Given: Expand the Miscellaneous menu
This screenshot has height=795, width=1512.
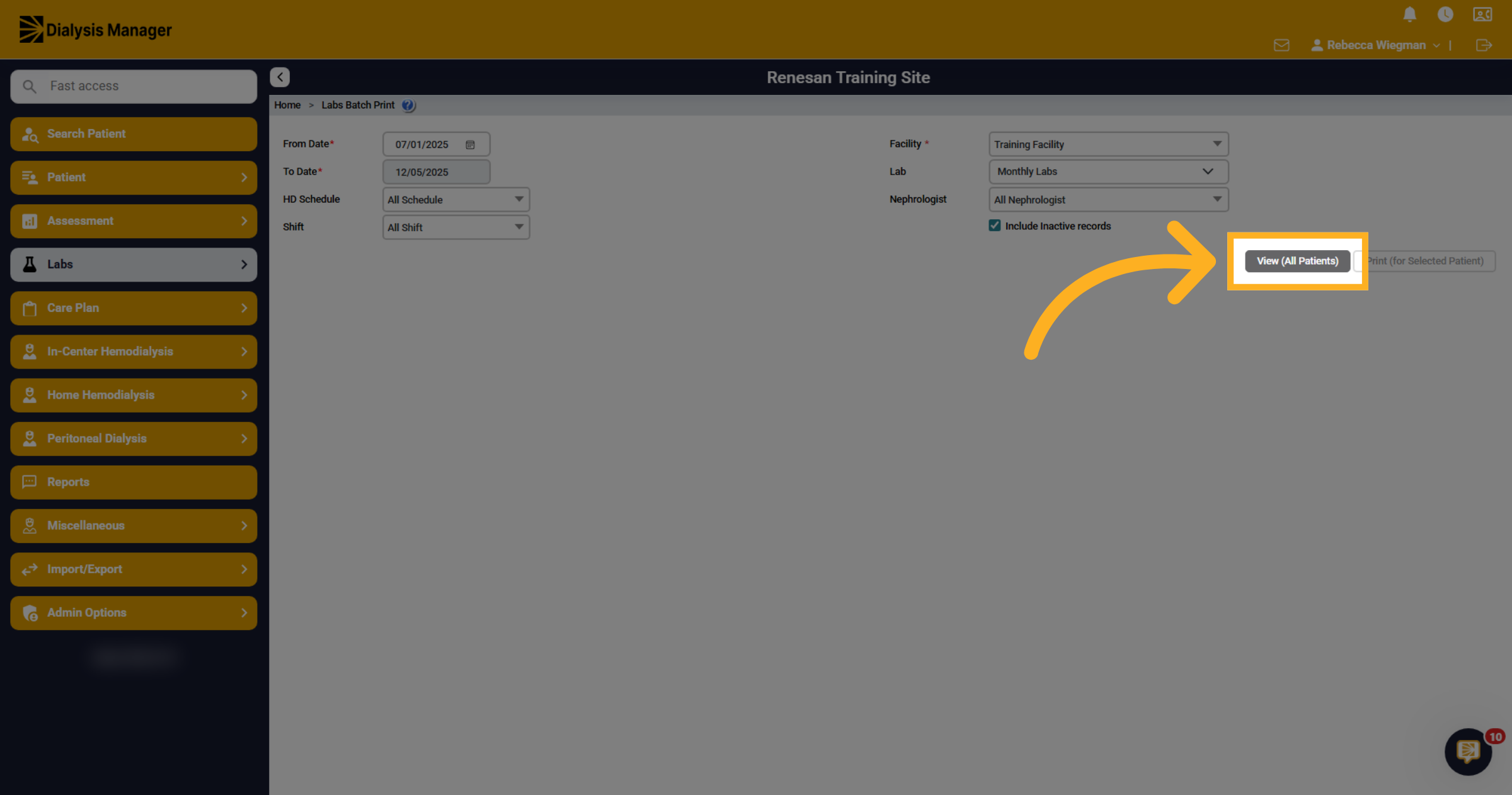Looking at the screenshot, I should (x=134, y=525).
